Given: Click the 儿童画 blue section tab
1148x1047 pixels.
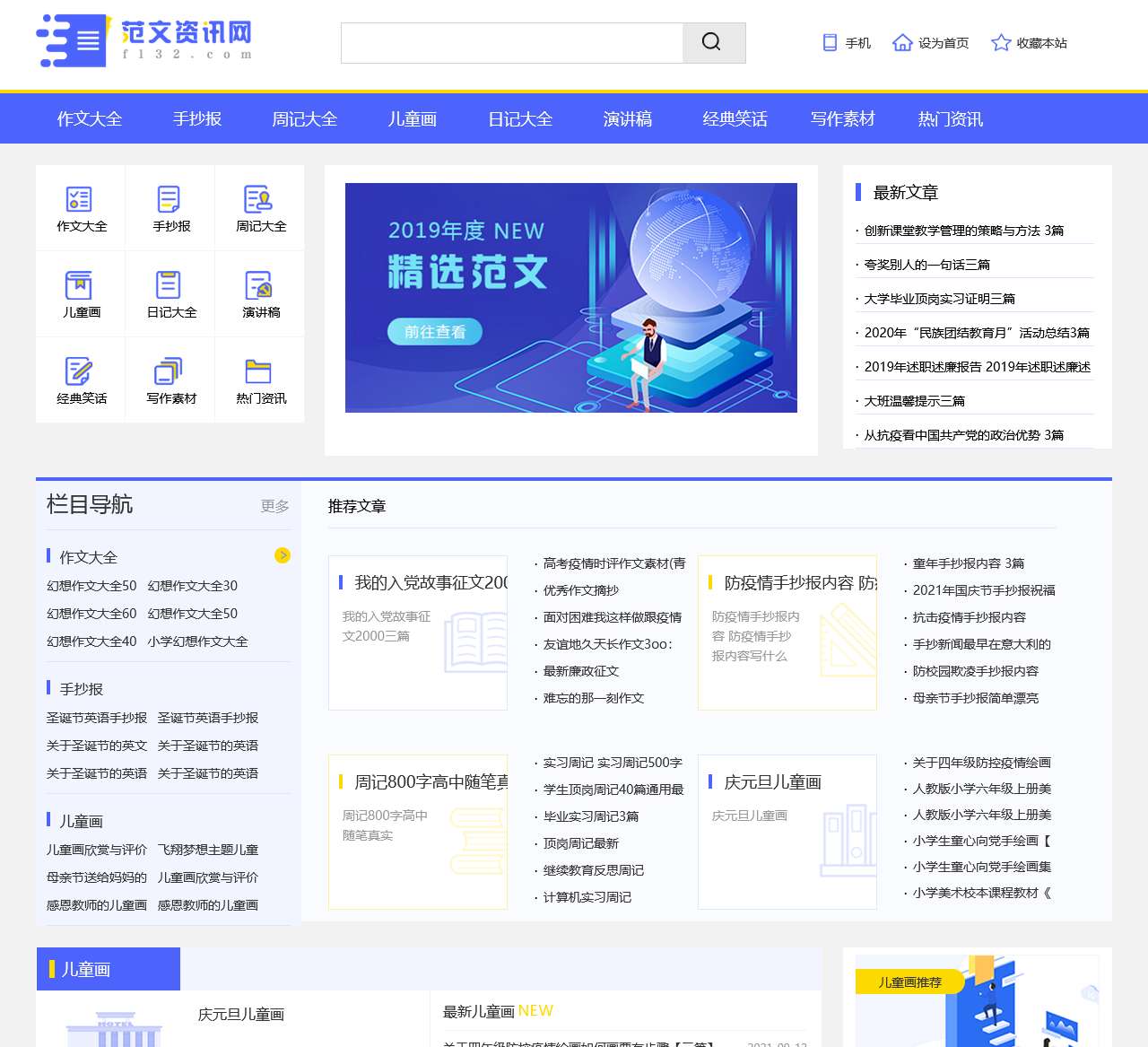Looking at the screenshot, I should (x=109, y=969).
